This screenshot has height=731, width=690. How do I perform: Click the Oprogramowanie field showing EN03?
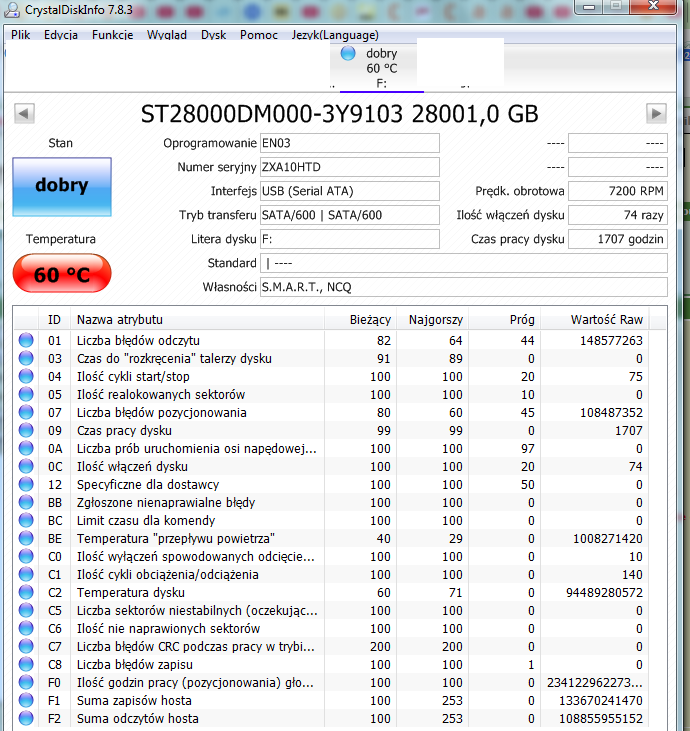tap(350, 143)
